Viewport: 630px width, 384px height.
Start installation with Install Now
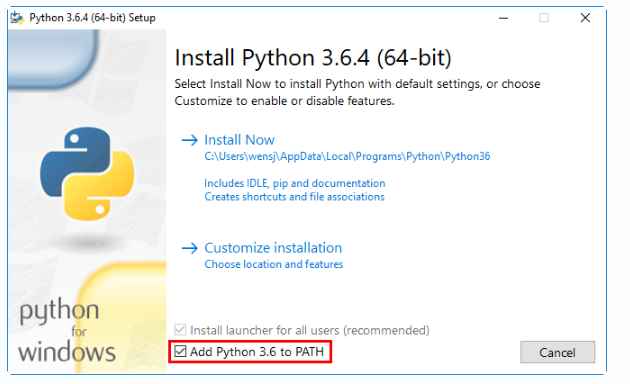(x=239, y=140)
